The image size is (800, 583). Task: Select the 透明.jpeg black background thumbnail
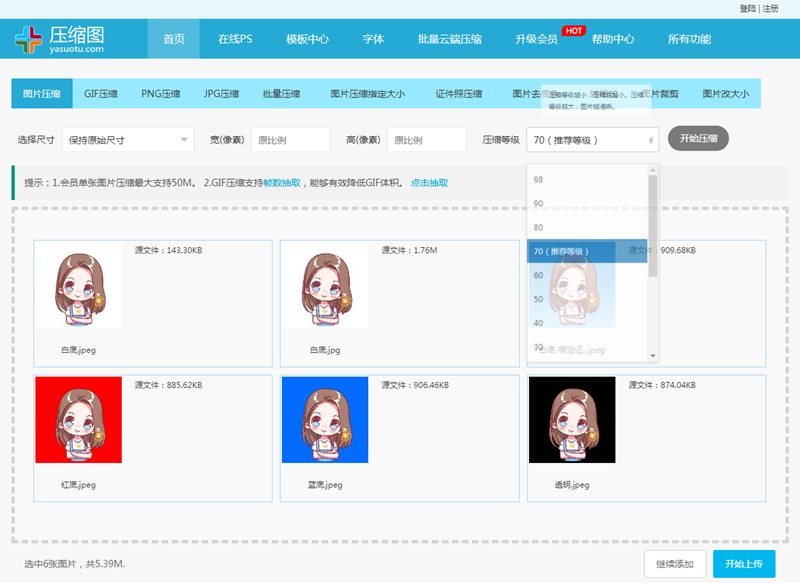572,420
